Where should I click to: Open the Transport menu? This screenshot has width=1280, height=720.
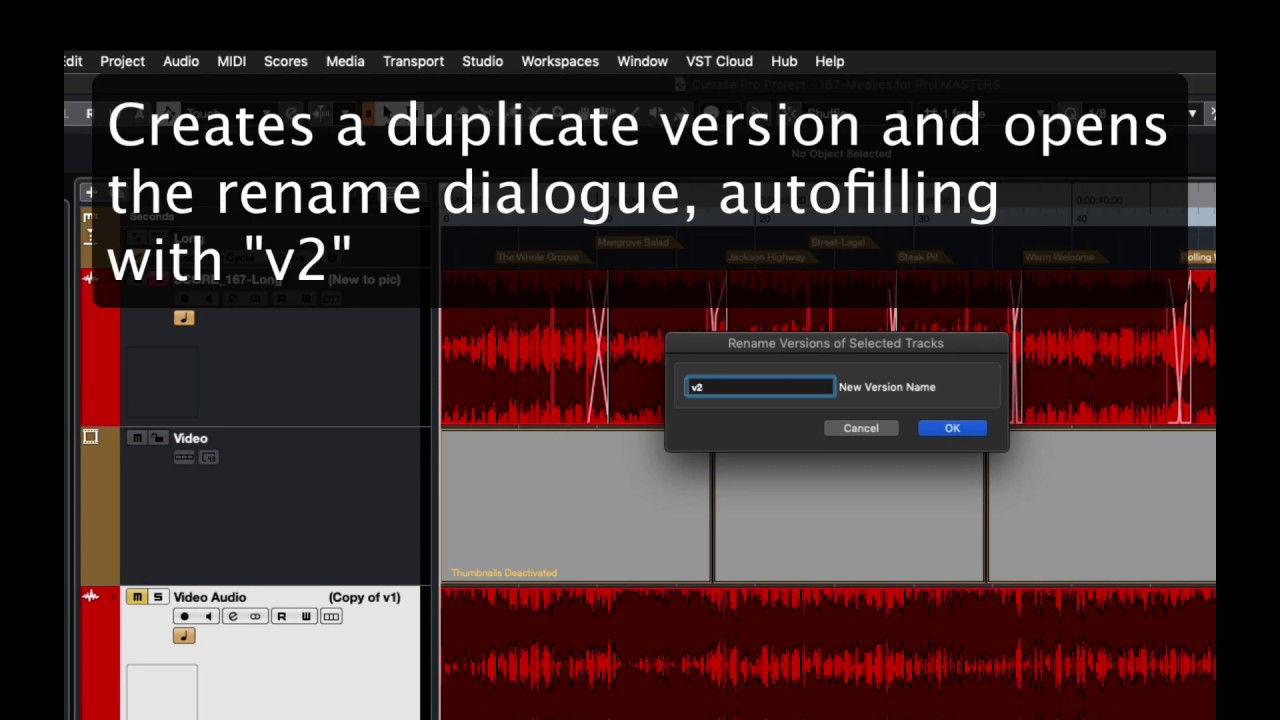pyautogui.click(x=413, y=61)
